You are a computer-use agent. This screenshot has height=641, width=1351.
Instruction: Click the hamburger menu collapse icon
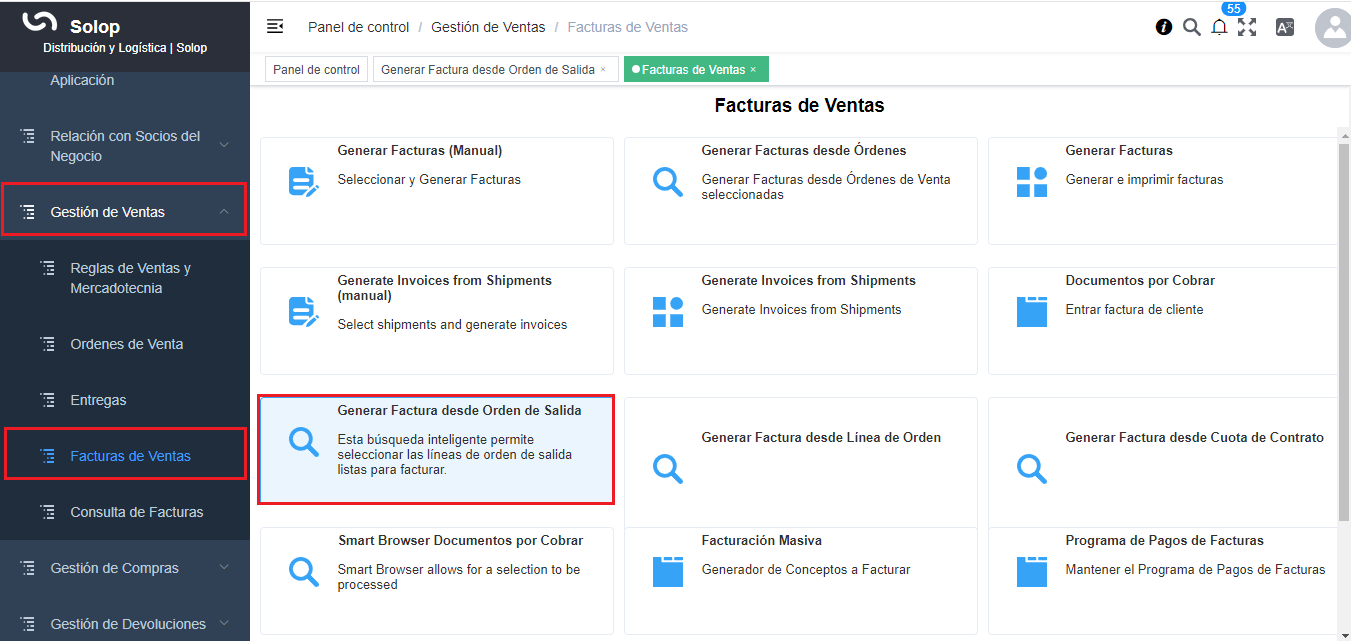pos(275,27)
